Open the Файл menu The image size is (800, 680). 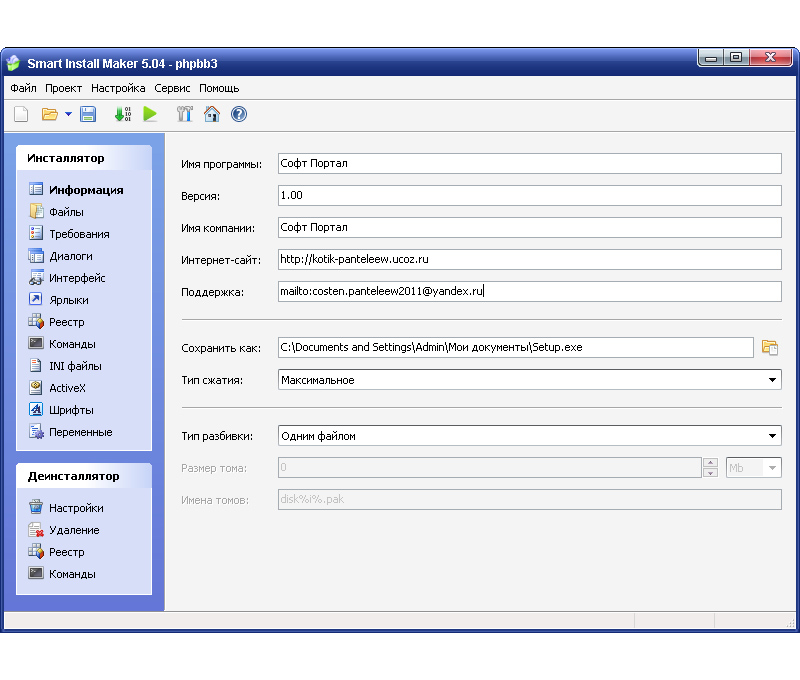pyautogui.click(x=23, y=88)
